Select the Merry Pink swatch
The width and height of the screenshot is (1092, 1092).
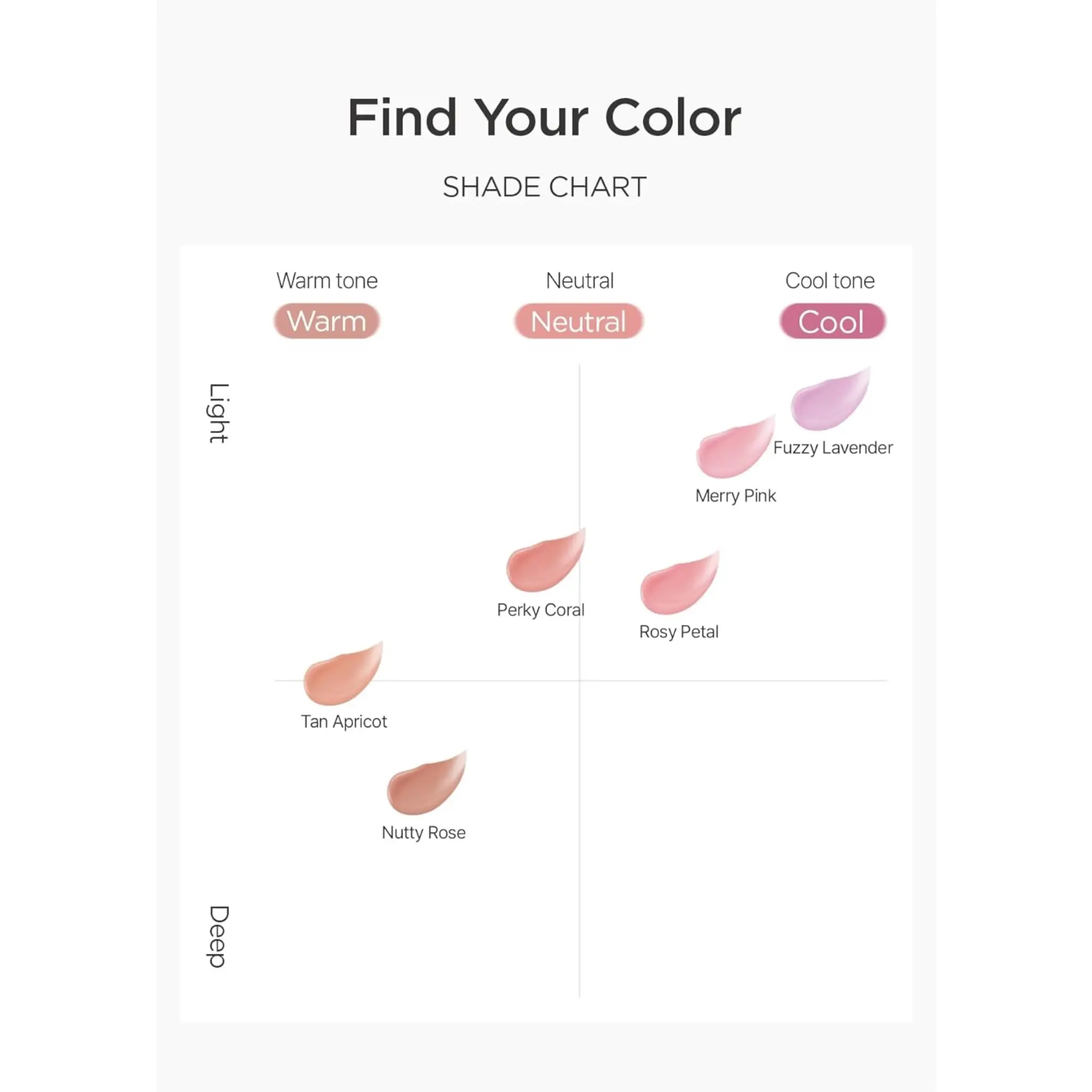pos(734,449)
